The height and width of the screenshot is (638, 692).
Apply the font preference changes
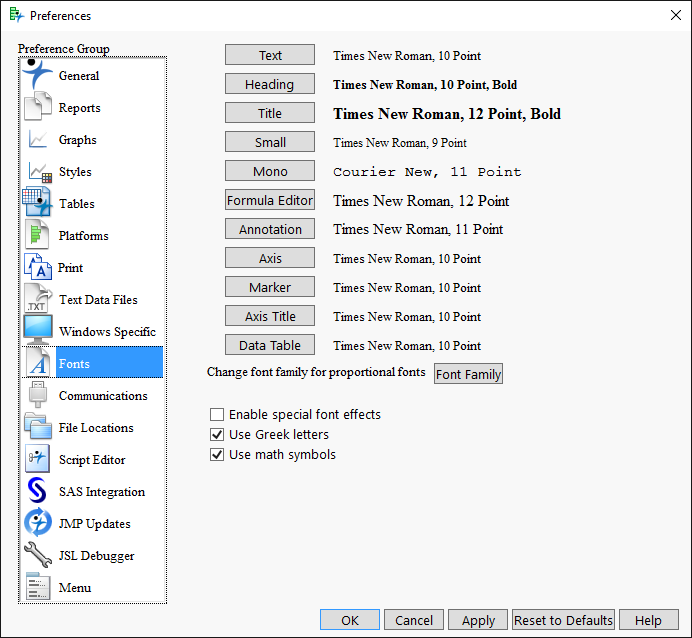point(478,620)
